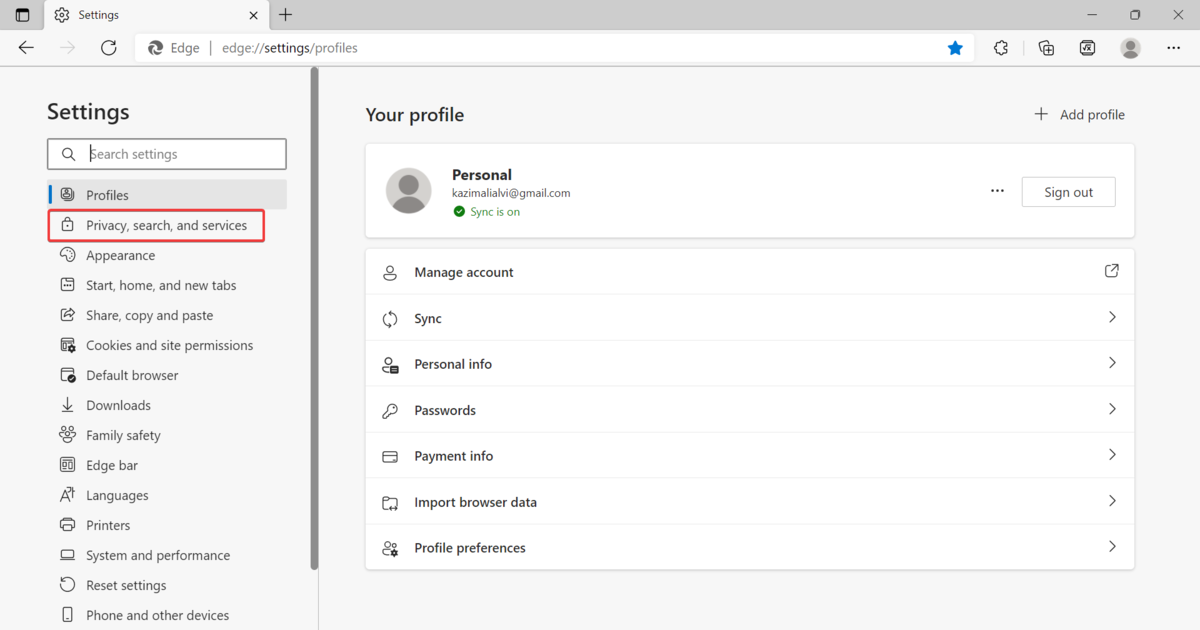Click the Phone and other devices icon

[x=67, y=615]
